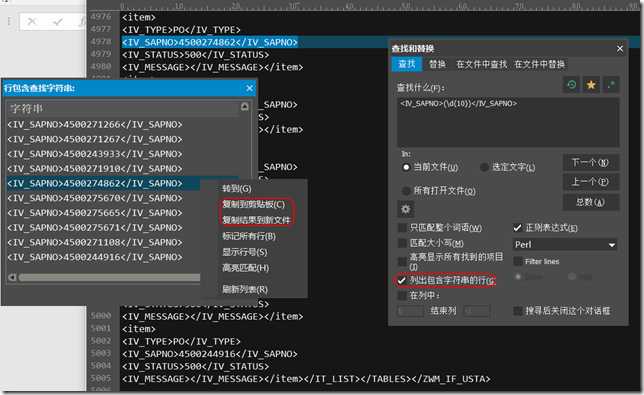Open the Perl regex engine dropdown
This screenshot has height=395, width=644.
(565, 245)
